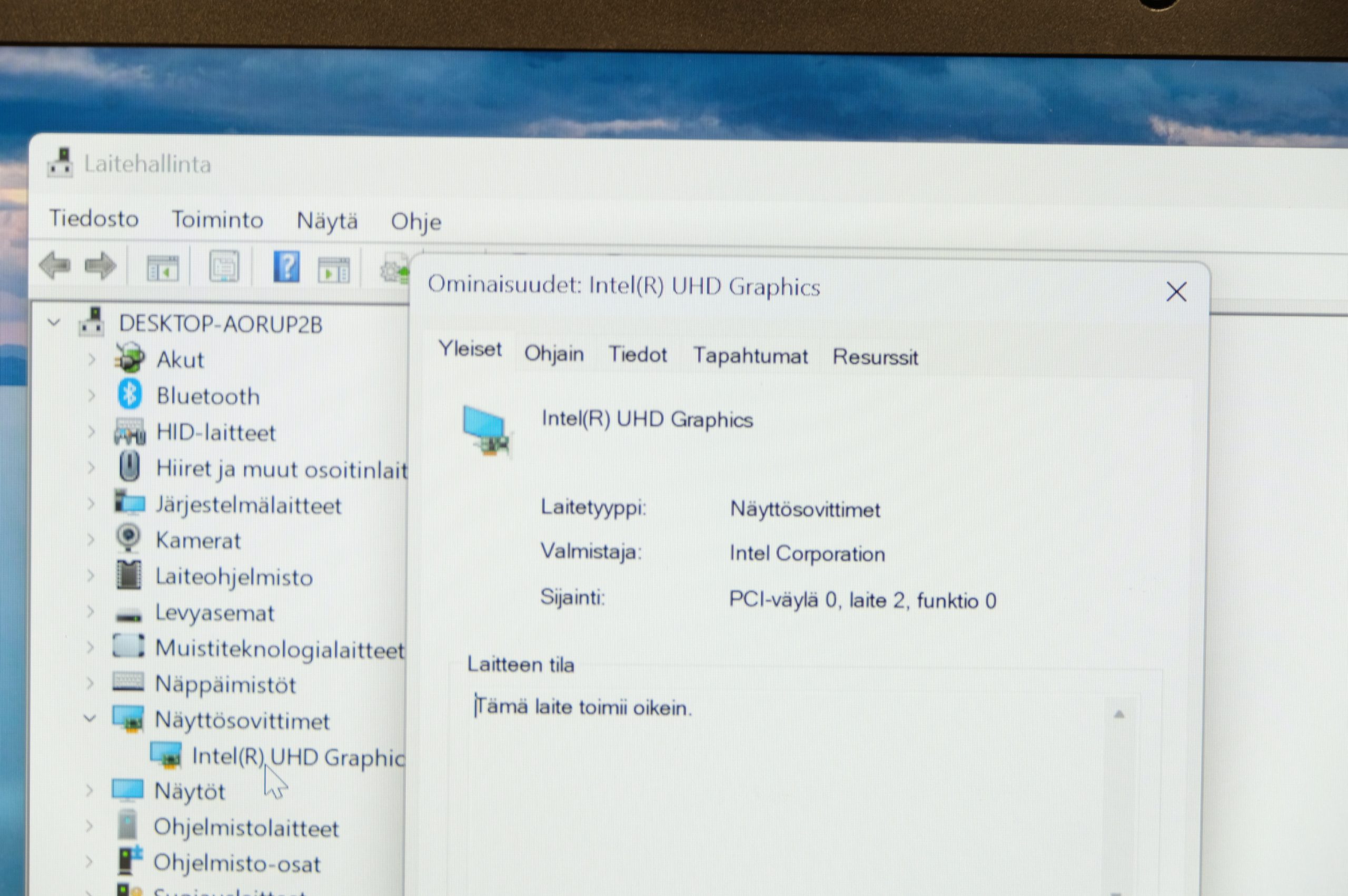Expand the Näytöt chevron

pyautogui.click(x=89, y=791)
